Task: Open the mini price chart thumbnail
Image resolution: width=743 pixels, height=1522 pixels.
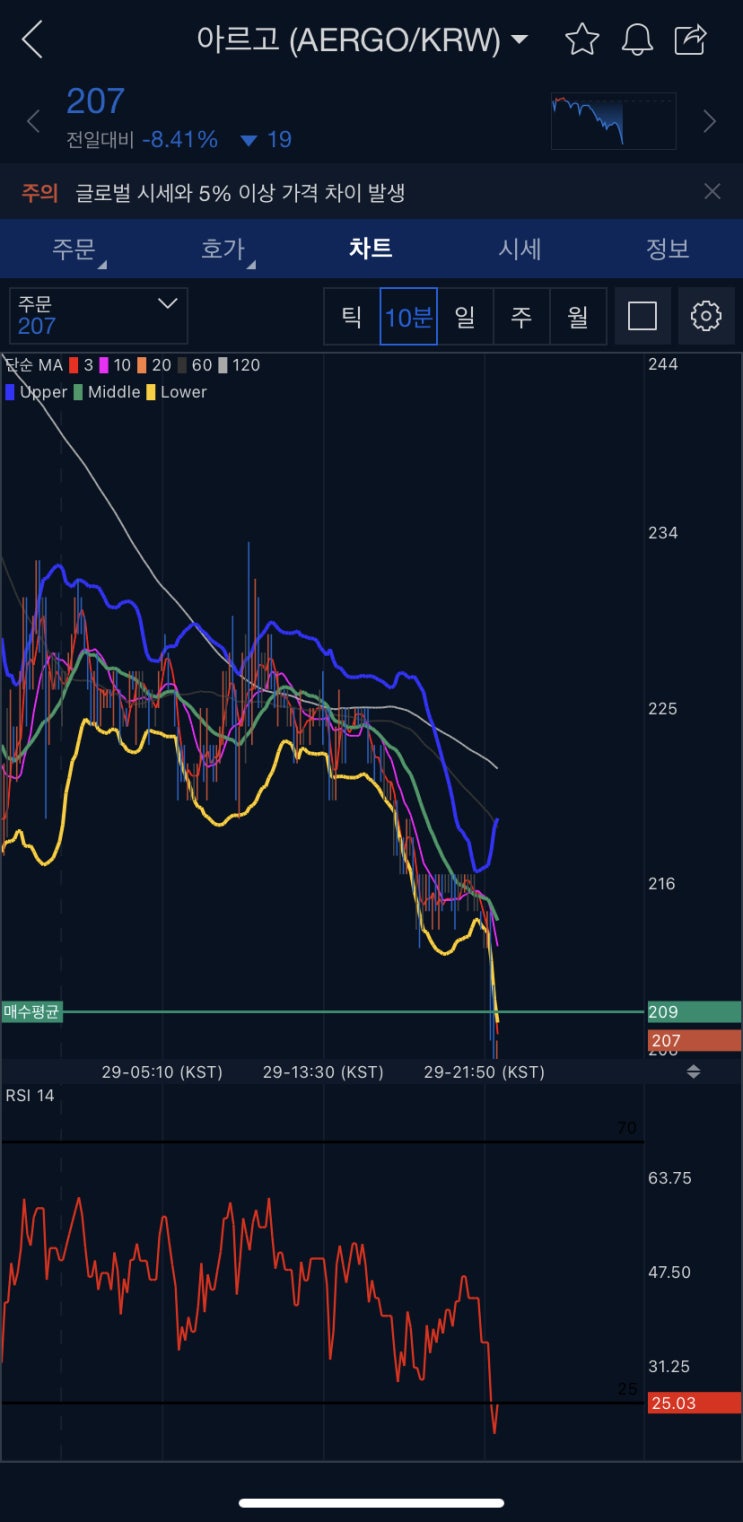Action: click(x=613, y=121)
